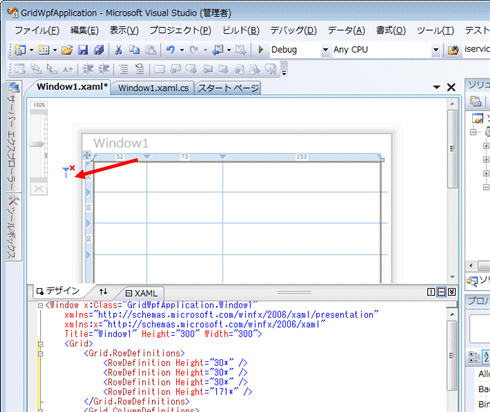Open the デバッグ(D) menu
Screen dimensions: 490x412
coord(293,31)
